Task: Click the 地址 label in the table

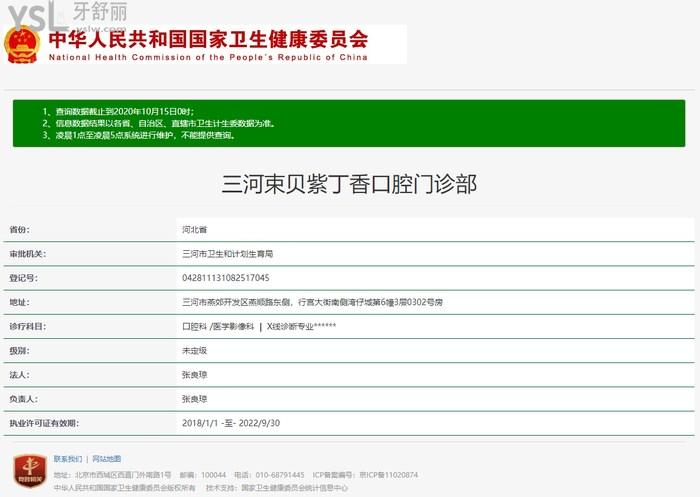Action: pos(20,302)
